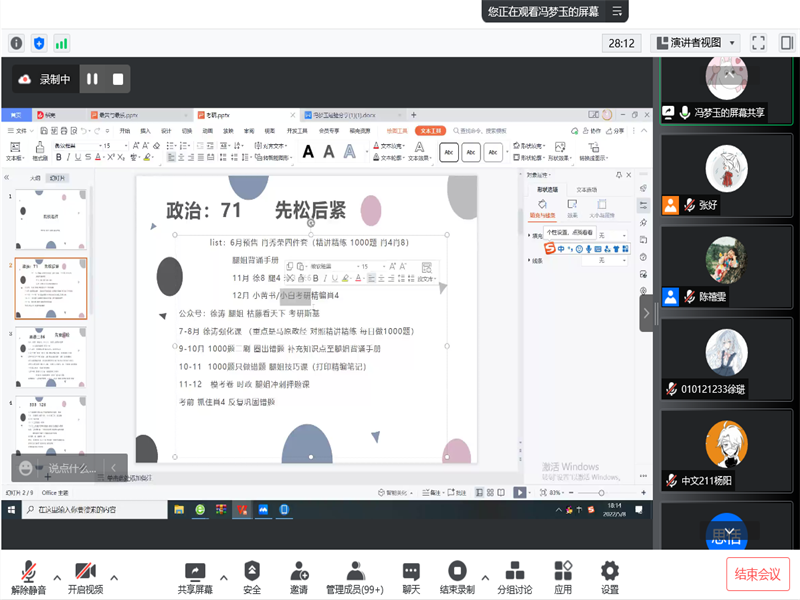The image size is (800, 600).
Task: Open the 安全 security menu
Action: click(252, 577)
